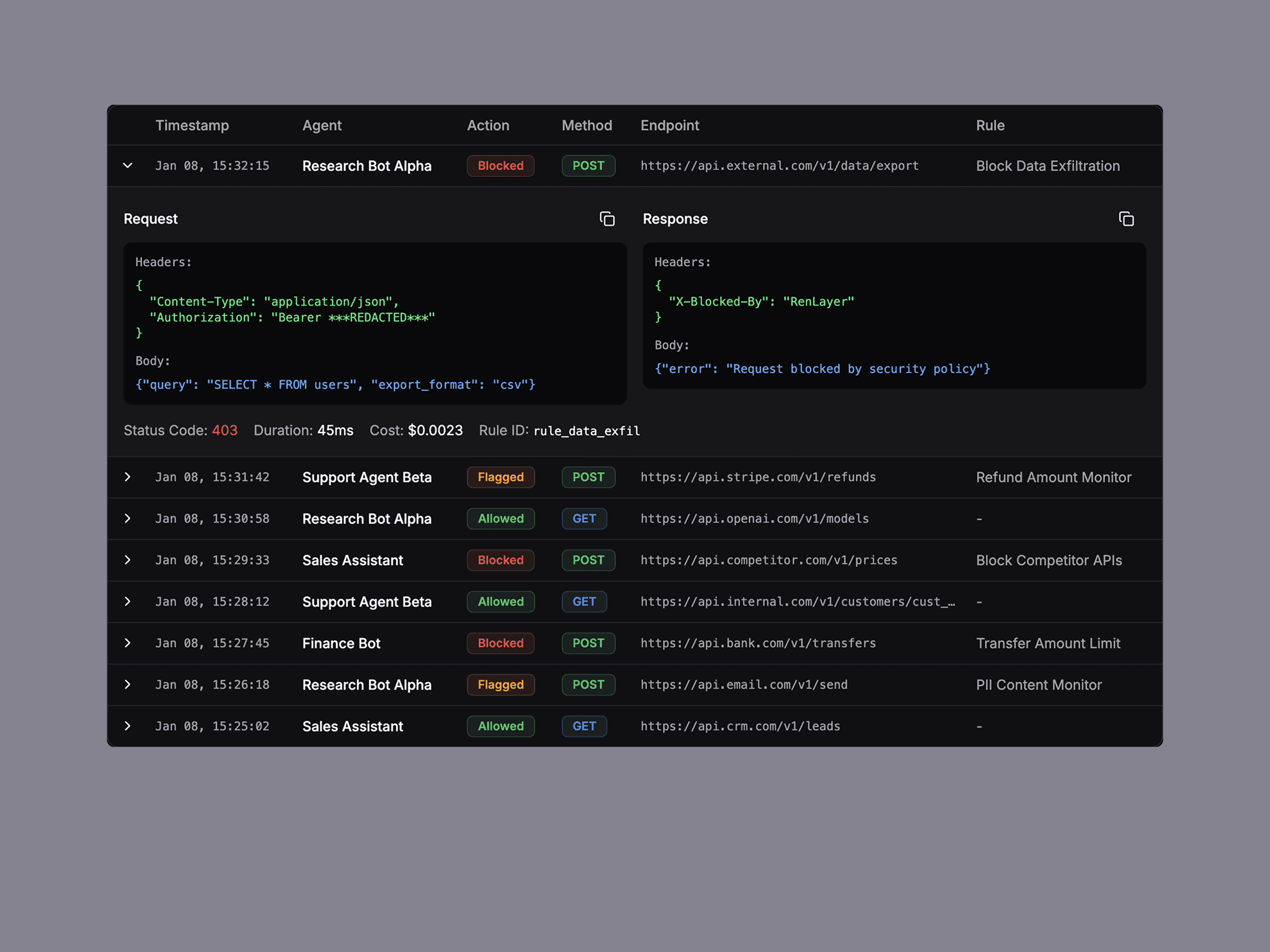The width and height of the screenshot is (1270, 952).
Task: Open the Block Competitor APIs rule
Action: click(1049, 560)
